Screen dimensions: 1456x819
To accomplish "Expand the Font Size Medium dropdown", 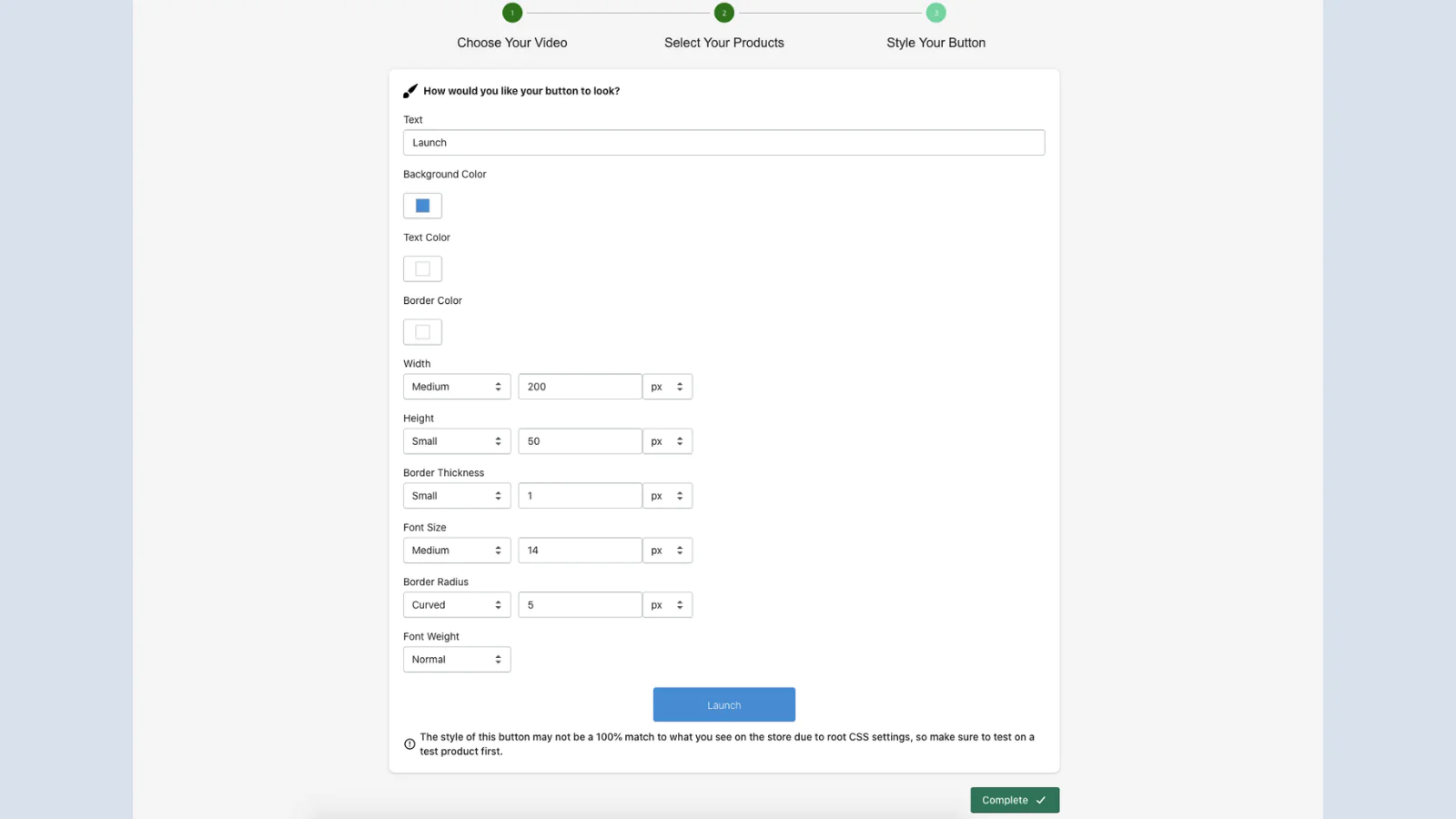I will coord(456,551).
